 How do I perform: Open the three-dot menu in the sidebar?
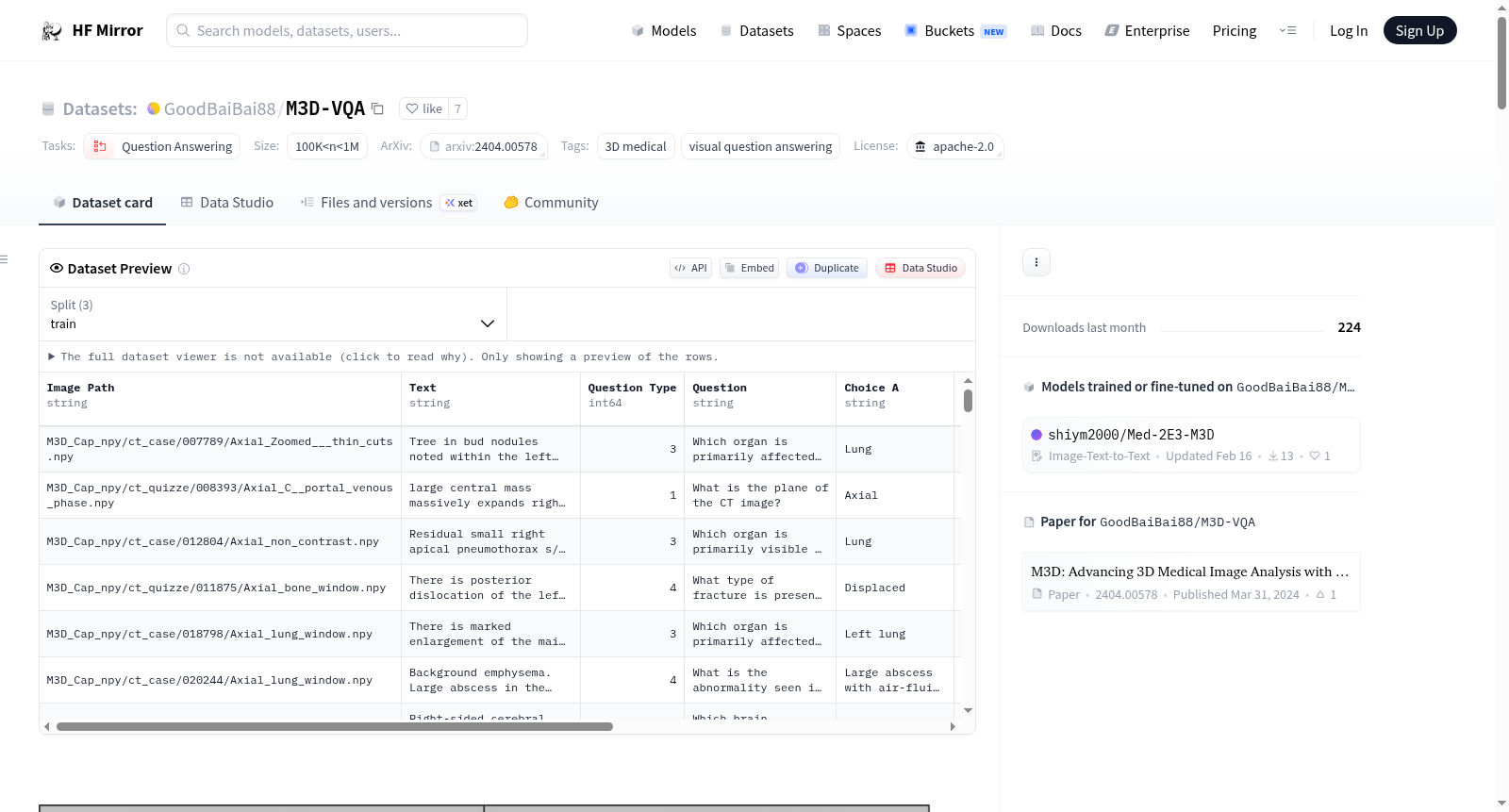coord(1036,262)
